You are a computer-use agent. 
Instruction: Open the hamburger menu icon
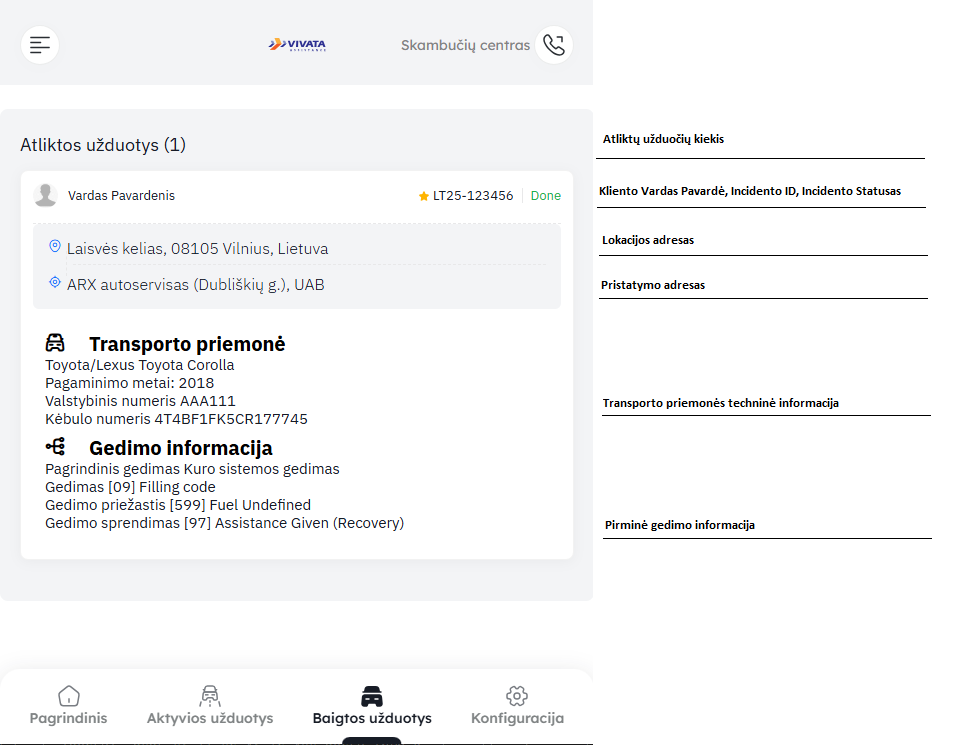40,45
